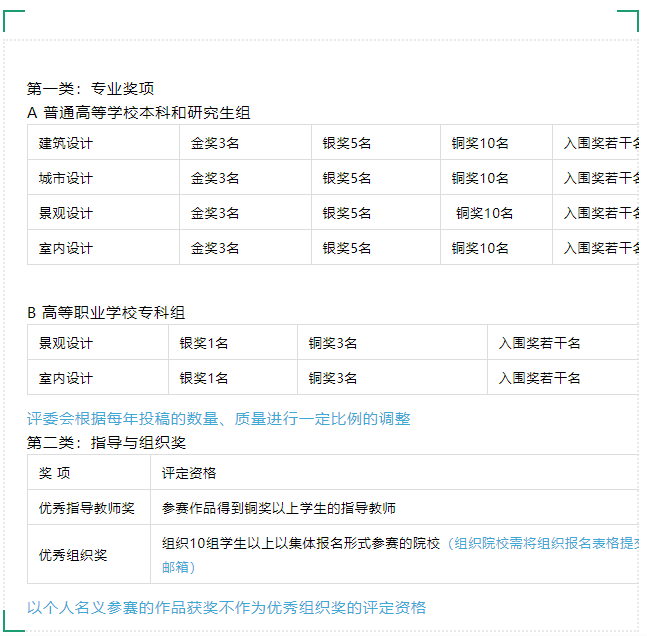Click "景观设计" in the group B table
The image size is (647, 636).
click(66, 343)
